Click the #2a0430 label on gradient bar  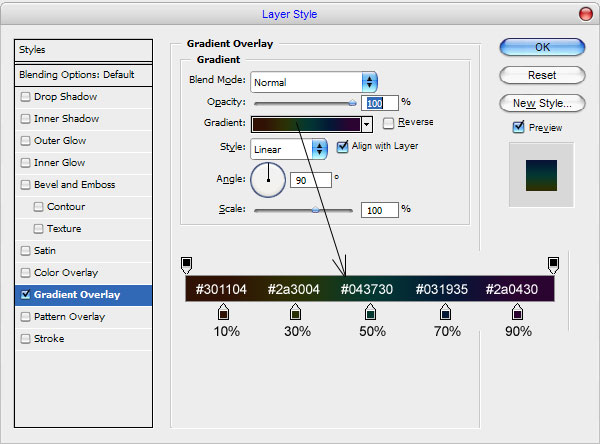click(x=512, y=289)
